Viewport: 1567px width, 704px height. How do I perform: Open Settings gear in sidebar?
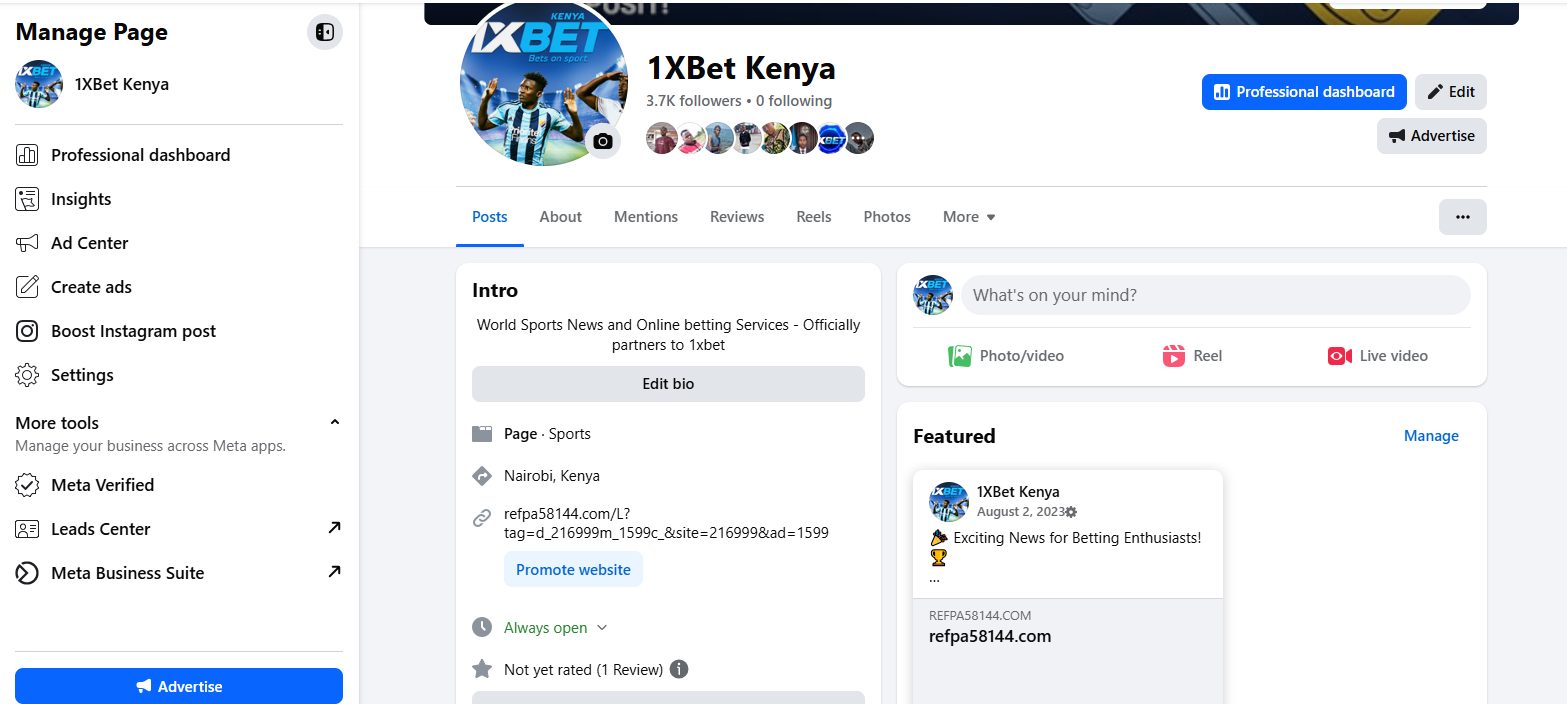(27, 375)
